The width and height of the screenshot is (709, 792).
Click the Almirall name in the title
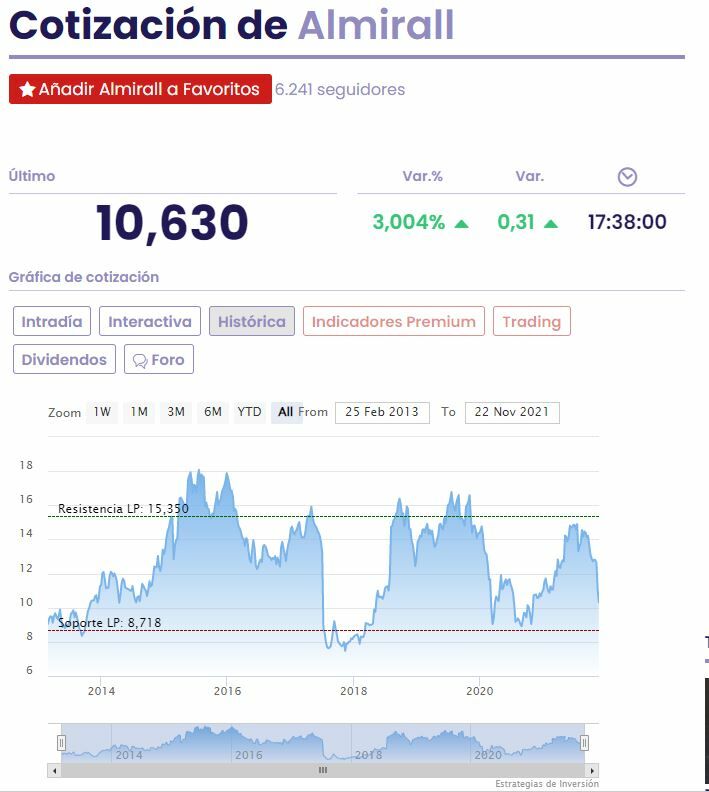(x=376, y=25)
